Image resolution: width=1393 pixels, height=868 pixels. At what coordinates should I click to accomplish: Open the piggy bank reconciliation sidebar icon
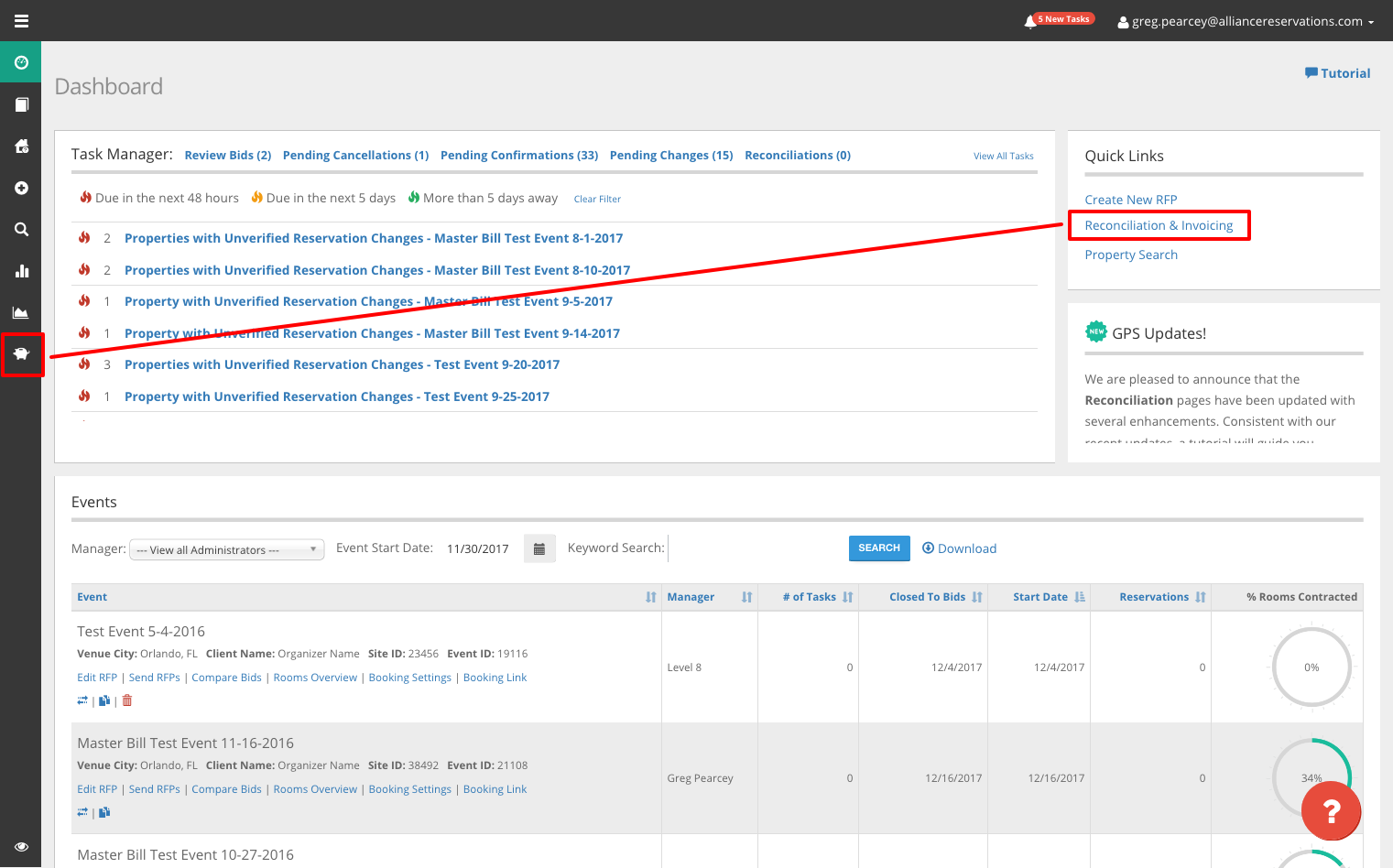[x=22, y=354]
